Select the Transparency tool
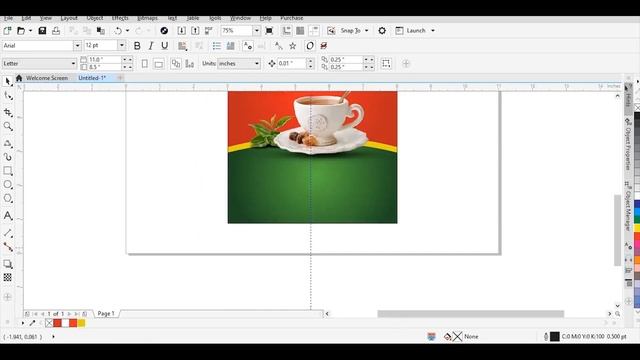 coord(8,278)
